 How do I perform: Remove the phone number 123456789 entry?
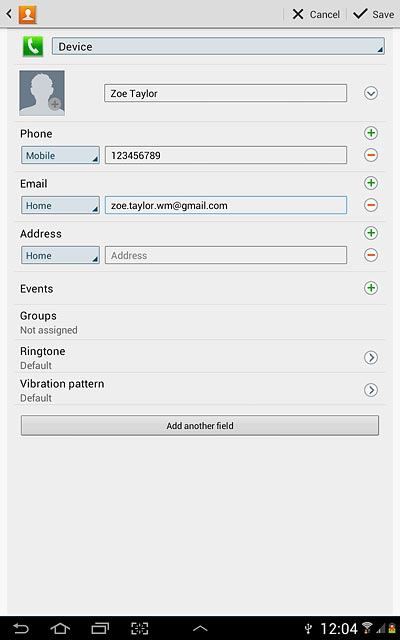[371, 155]
